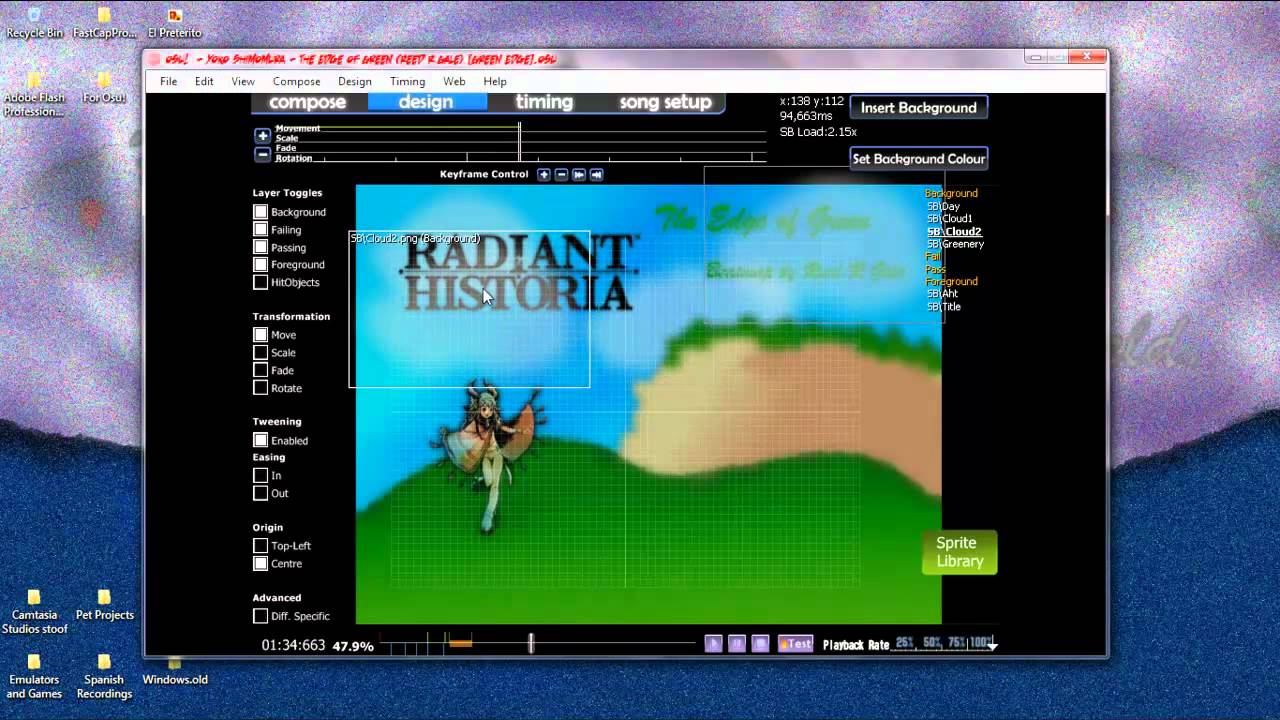Select the SB\Aht sprite in the layer list

click(942, 294)
